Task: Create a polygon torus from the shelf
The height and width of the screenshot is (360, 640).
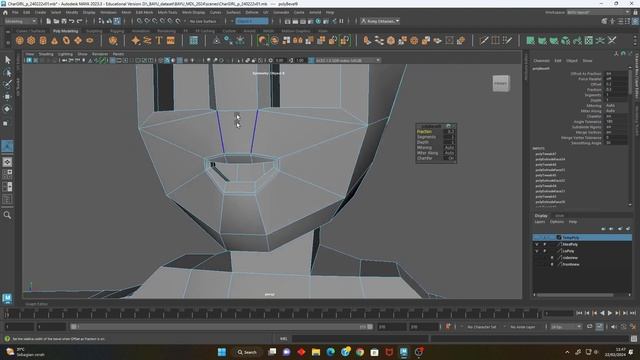Action: point(66,40)
